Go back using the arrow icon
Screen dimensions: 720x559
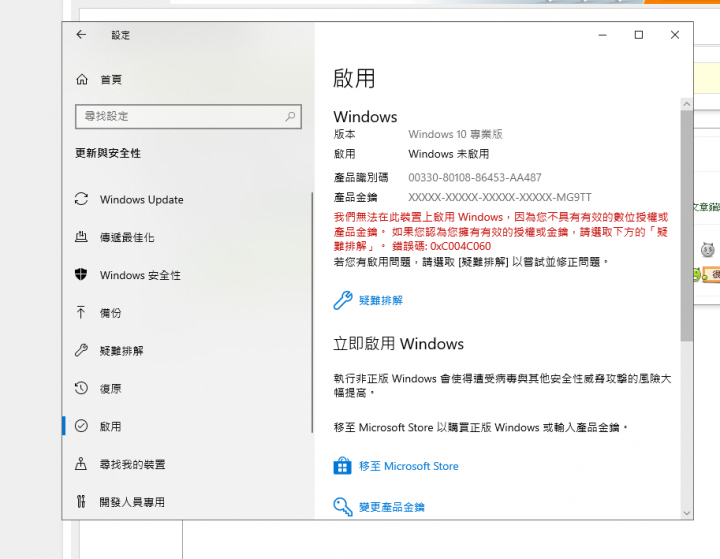(x=81, y=34)
